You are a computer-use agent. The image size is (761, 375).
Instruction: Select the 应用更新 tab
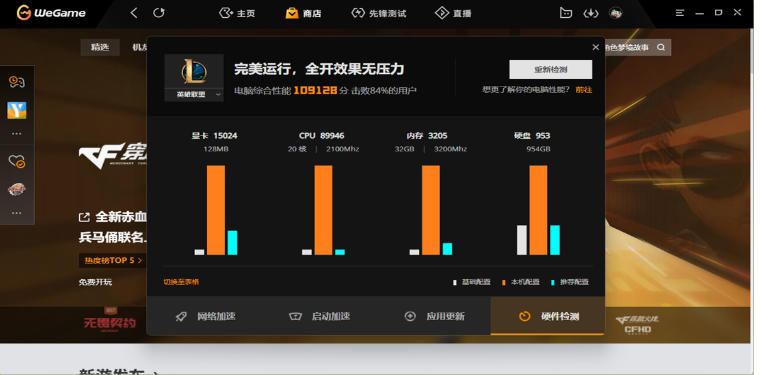point(433,316)
